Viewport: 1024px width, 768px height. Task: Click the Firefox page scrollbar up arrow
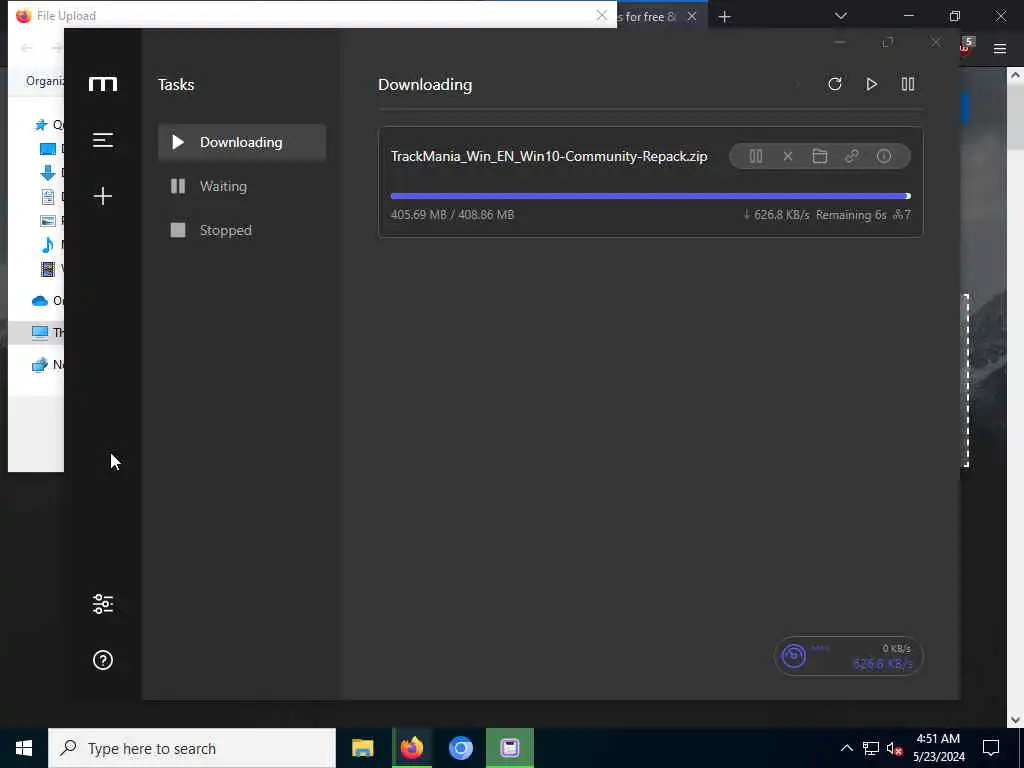1015,74
